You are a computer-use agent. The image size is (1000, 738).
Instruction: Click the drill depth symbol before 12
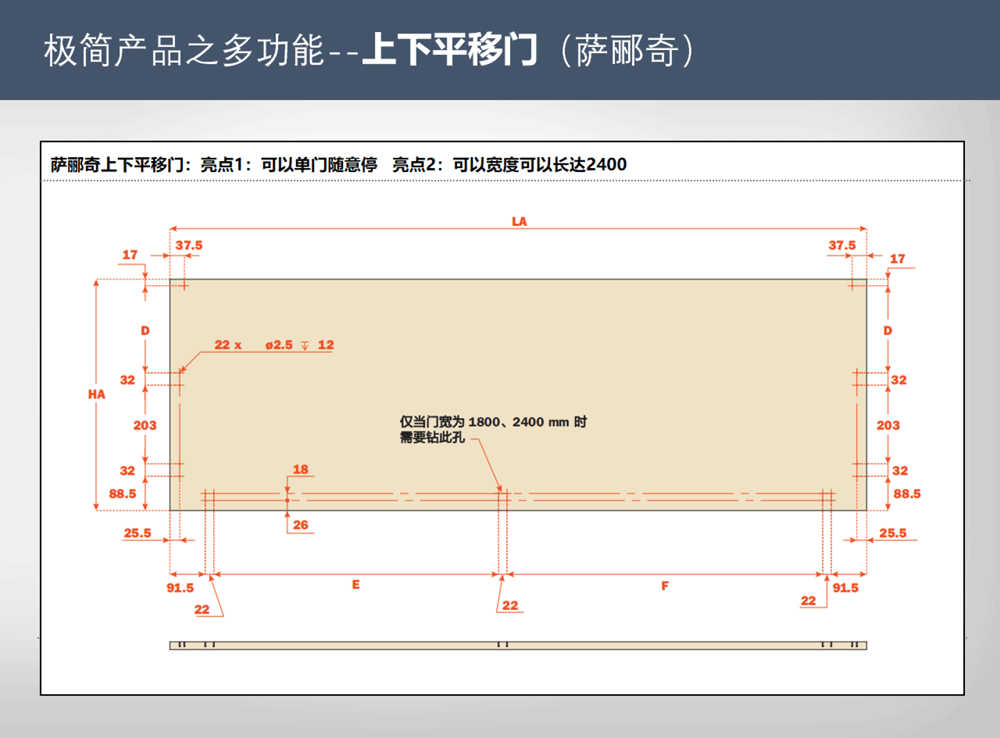point(304,346)
